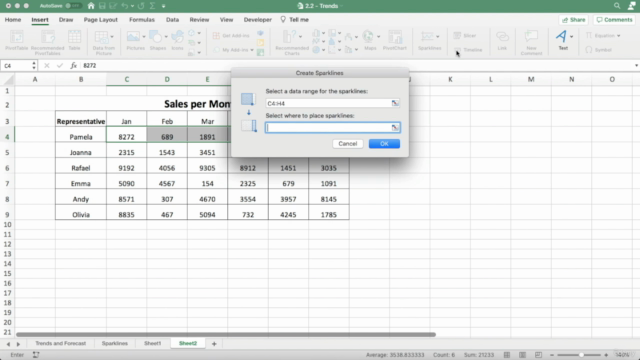Add a new sheet with plus button

coord(214,344)
